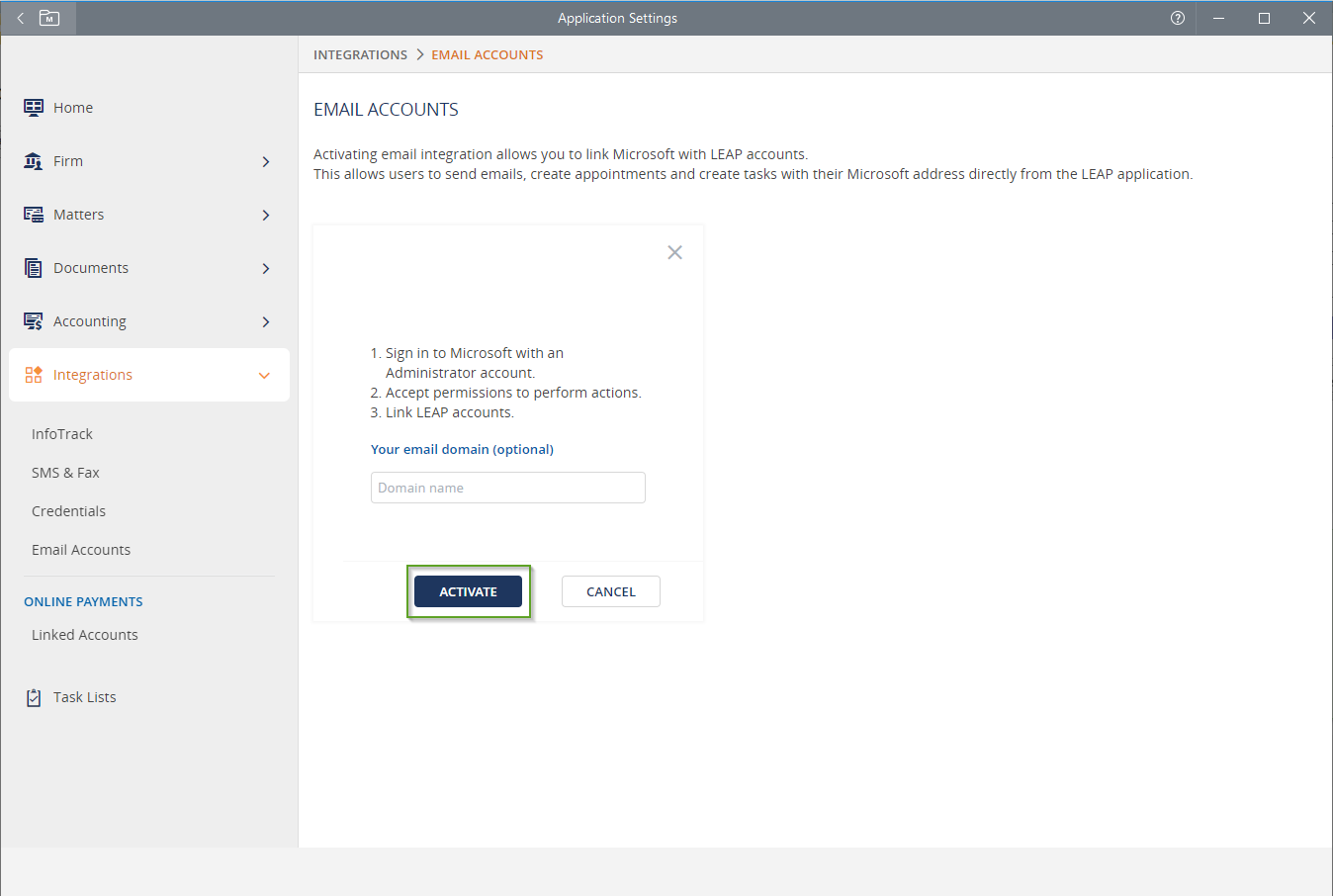Screen dimensions: 1333x896
Task: Click the Integrations sidebar icon
Action: [x=34, y=374]
